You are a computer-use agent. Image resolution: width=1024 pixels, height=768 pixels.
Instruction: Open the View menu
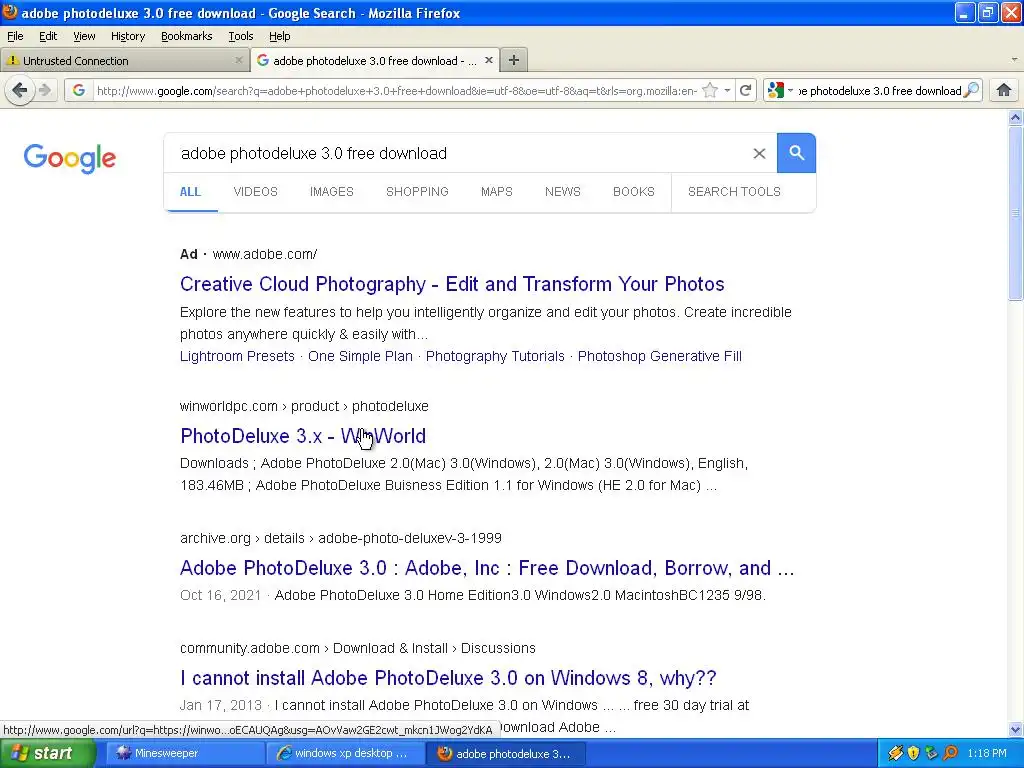[84, 36]
